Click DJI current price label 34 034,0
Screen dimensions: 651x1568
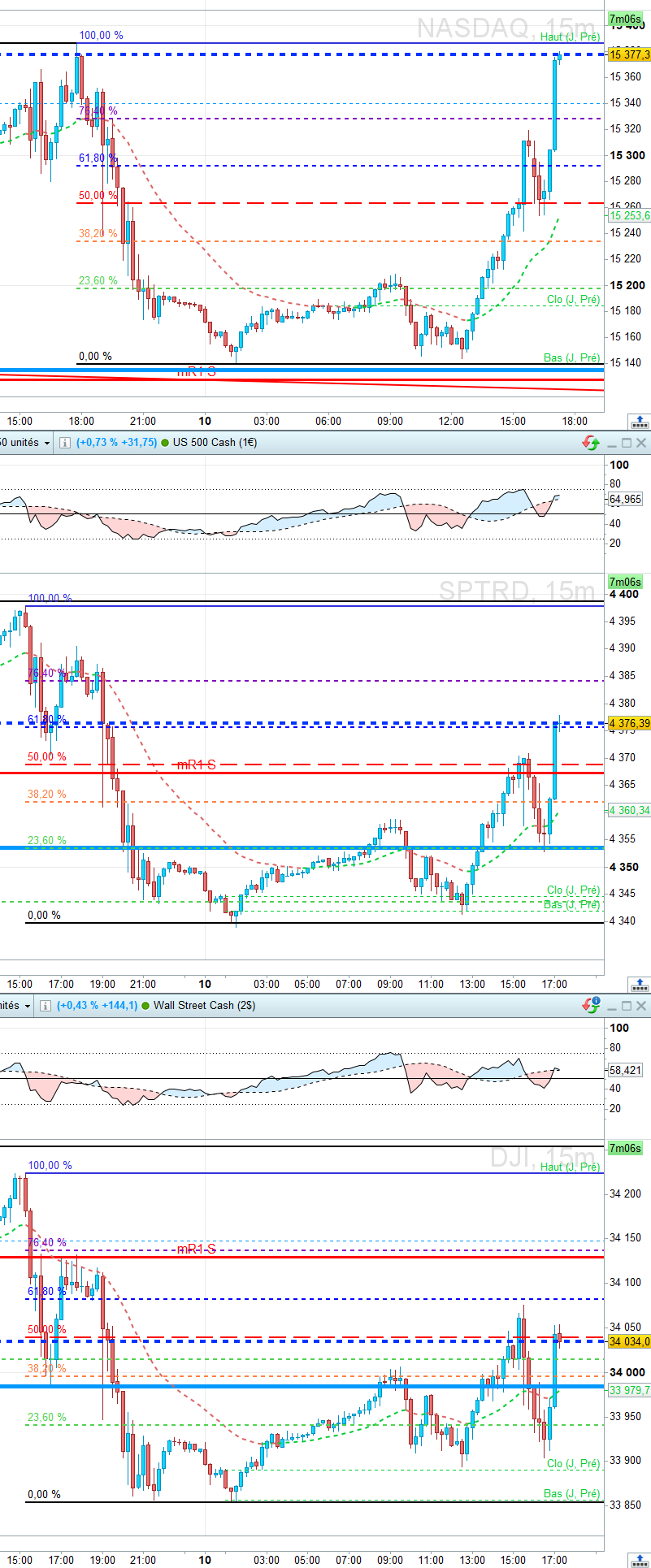click(x=629, y=1341)
